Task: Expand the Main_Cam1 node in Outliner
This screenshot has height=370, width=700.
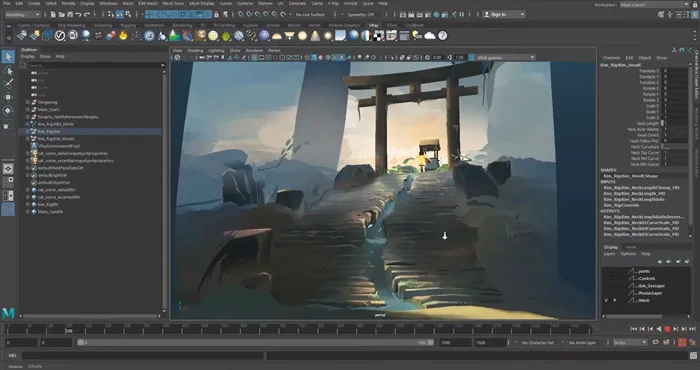Action: tap(27, 109)
